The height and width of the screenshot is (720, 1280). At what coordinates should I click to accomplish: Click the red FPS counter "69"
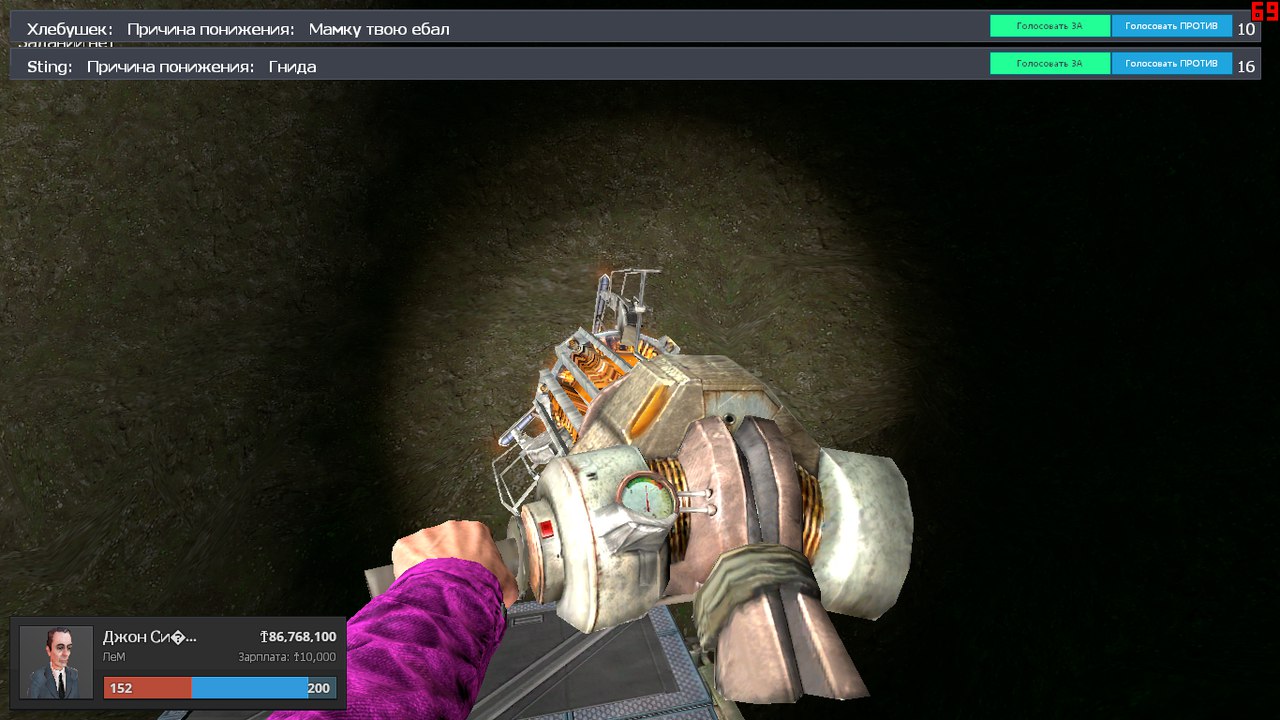(x=1265, y=10)
